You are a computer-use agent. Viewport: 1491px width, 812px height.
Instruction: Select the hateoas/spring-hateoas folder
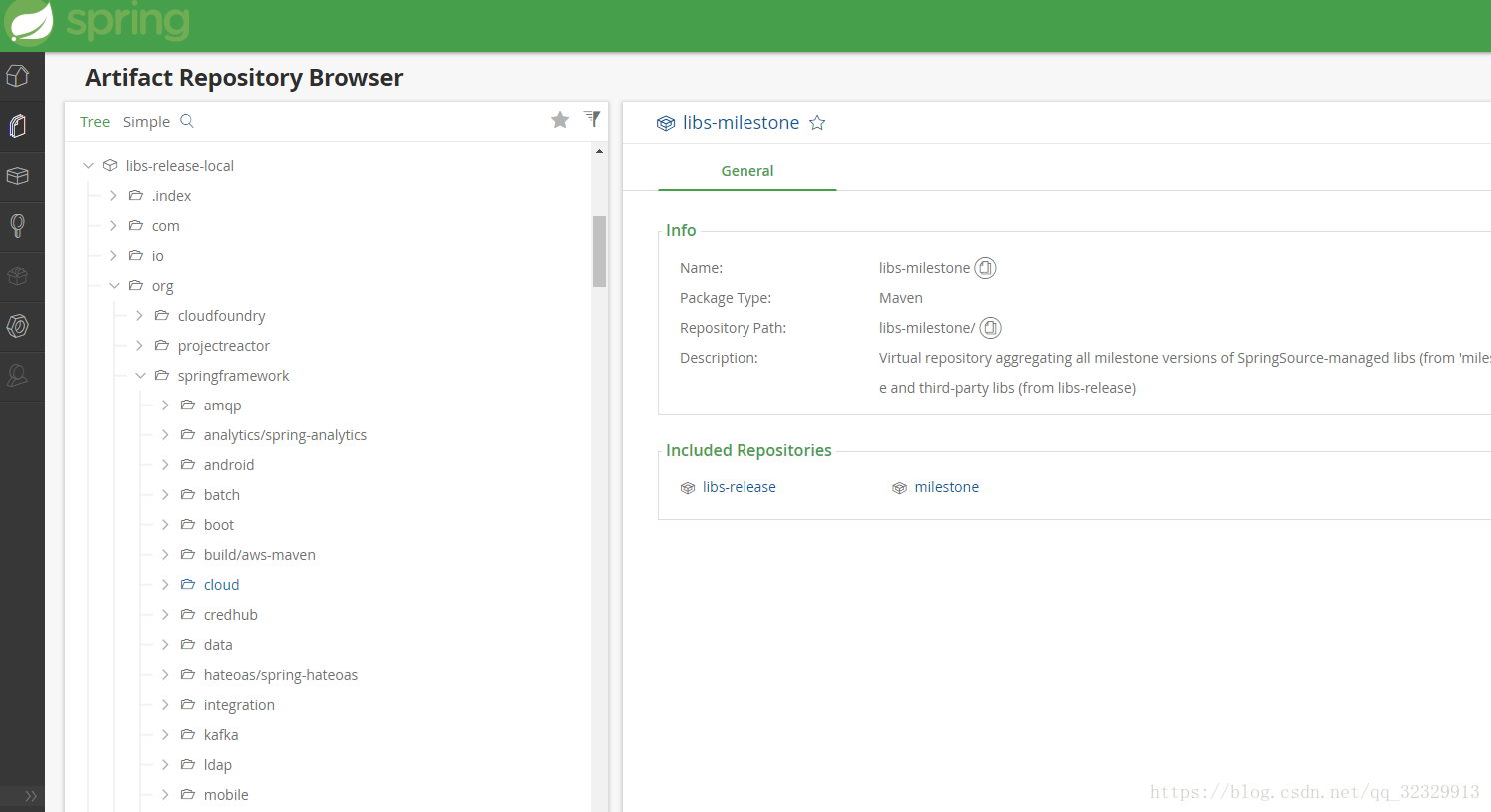pyautogui.click(x=281, y=675)
